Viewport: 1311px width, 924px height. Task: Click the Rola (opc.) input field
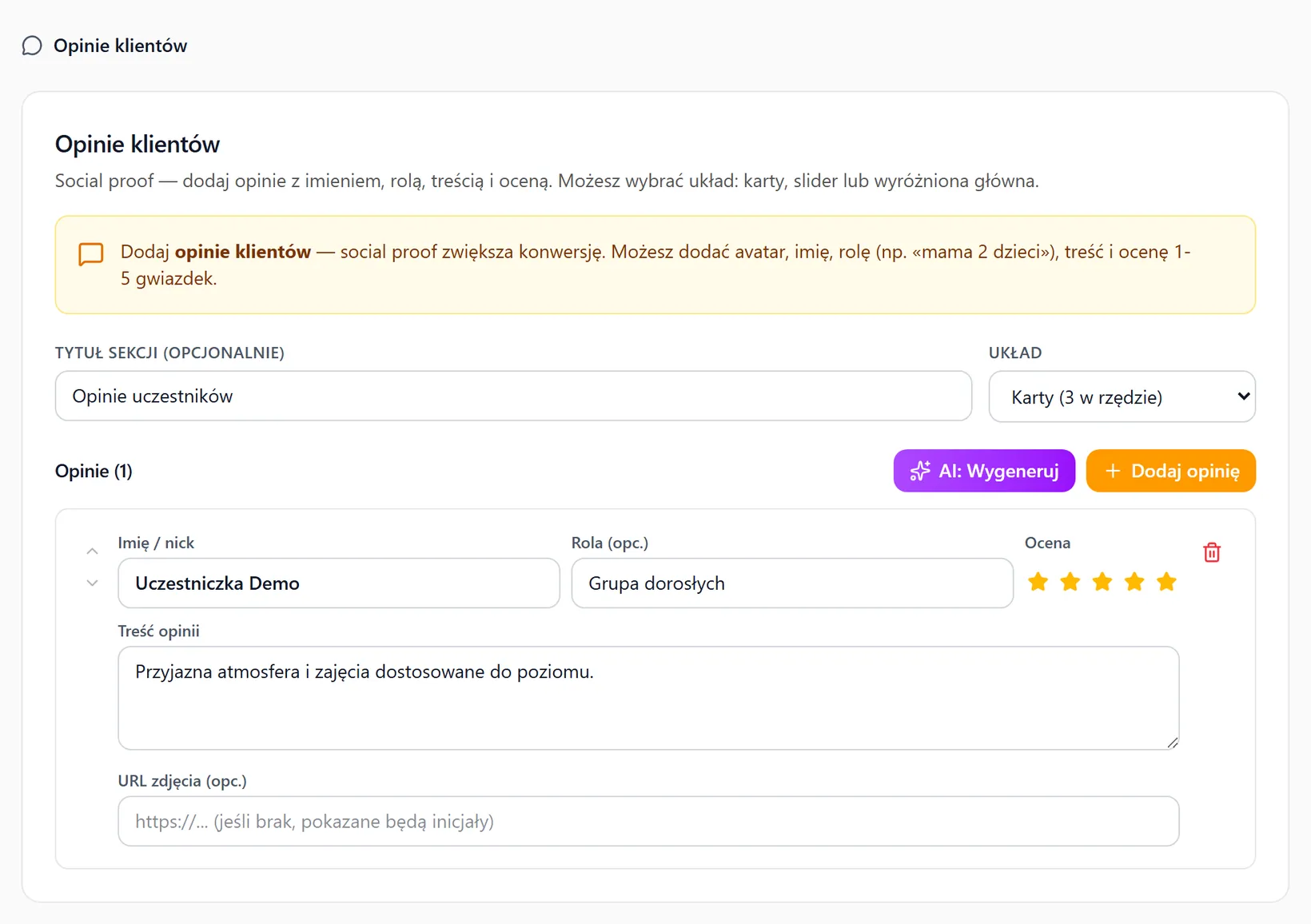792,583
